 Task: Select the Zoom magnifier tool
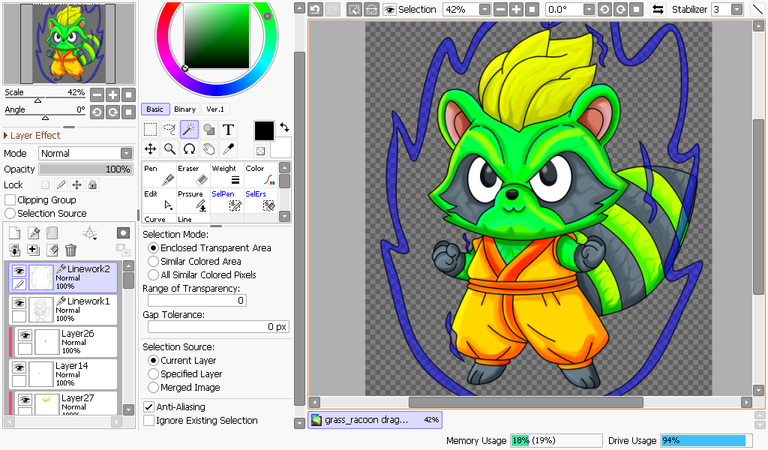(x=169, y=149)
